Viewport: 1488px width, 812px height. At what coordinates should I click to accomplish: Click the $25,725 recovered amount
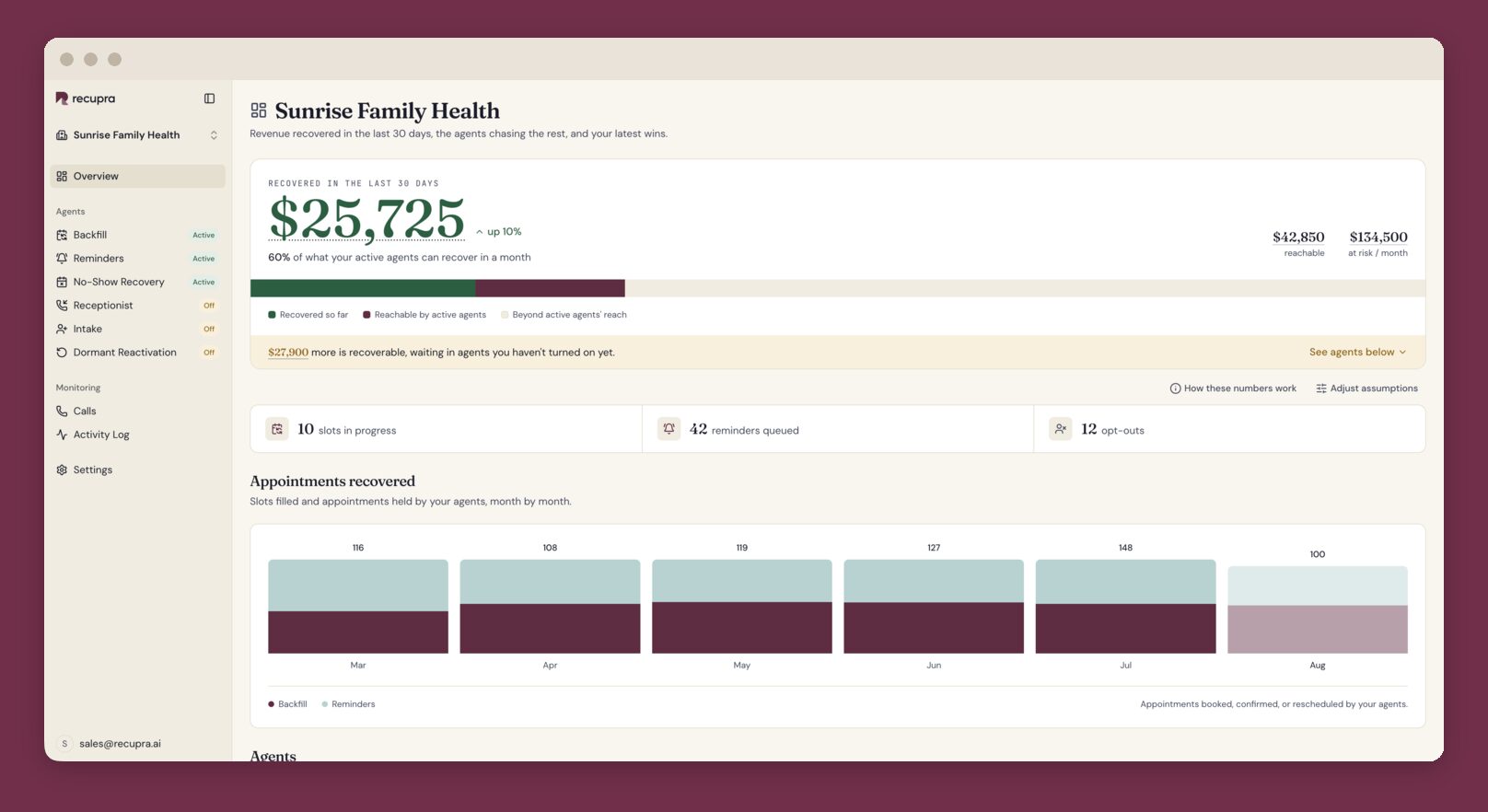[366, 219]
